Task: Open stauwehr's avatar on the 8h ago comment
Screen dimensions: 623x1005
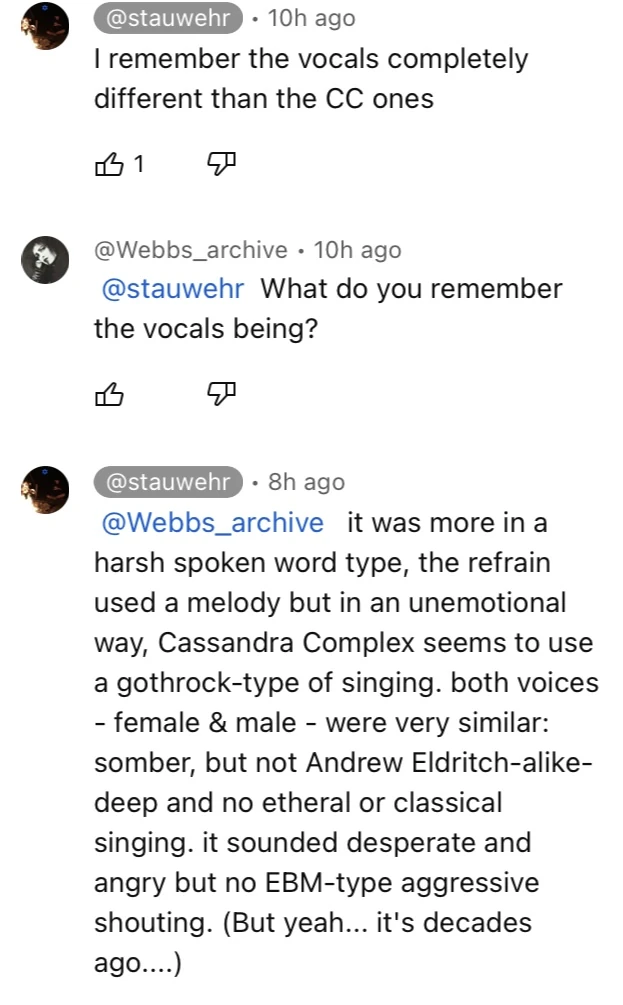Action: click(46, 490)
